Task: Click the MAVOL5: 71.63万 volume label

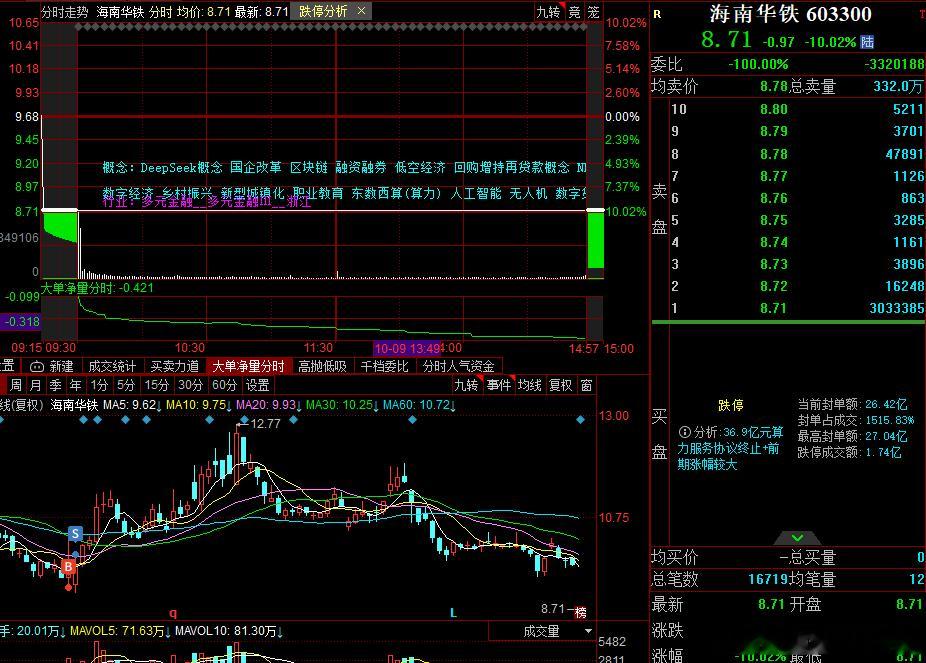Action: pyautogui.click(x=119, y=631)
